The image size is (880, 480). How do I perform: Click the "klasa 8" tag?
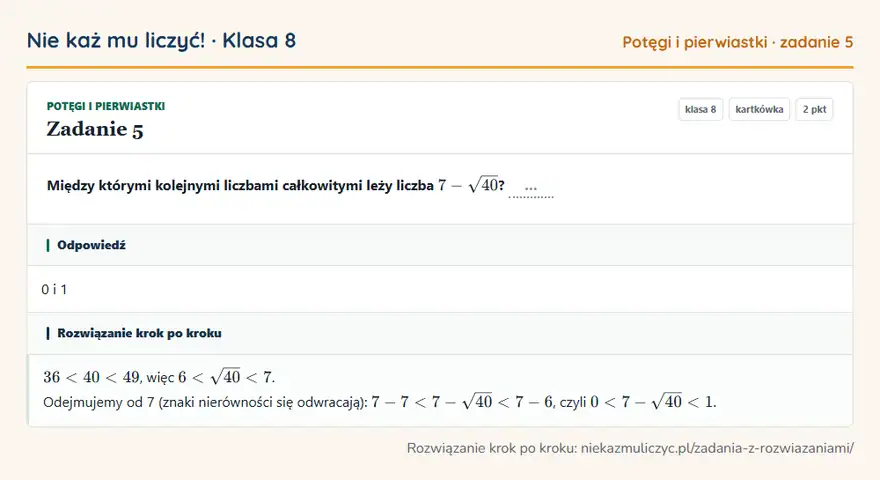click(x=700, y=109)
